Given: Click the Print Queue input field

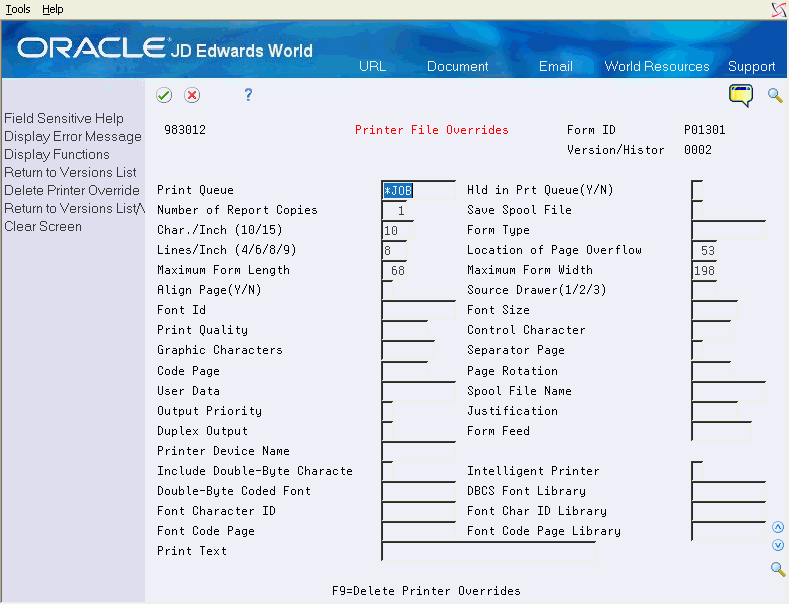Looking at the screenshot, I should click(419, 190).
